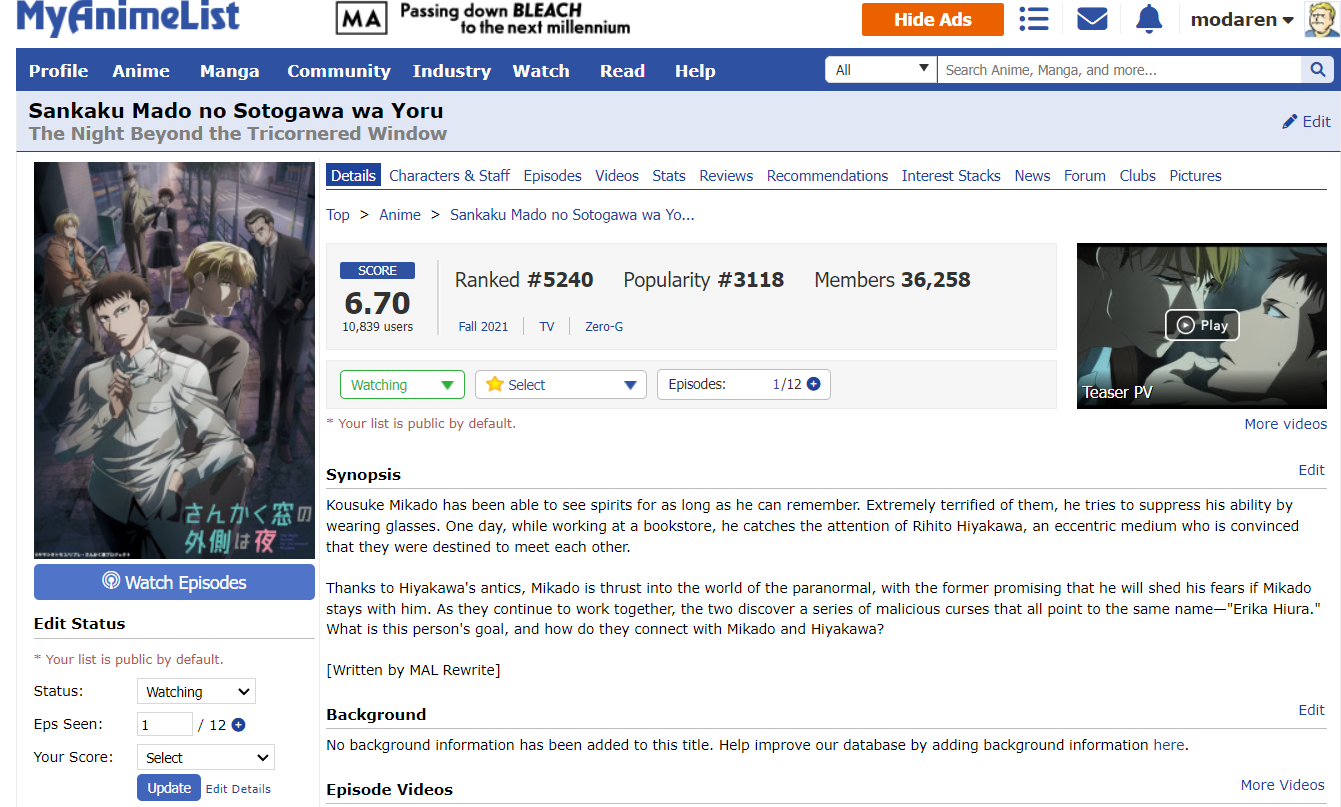
Task: Expand the All search category dropdown
Action: [x=881, y=70]
